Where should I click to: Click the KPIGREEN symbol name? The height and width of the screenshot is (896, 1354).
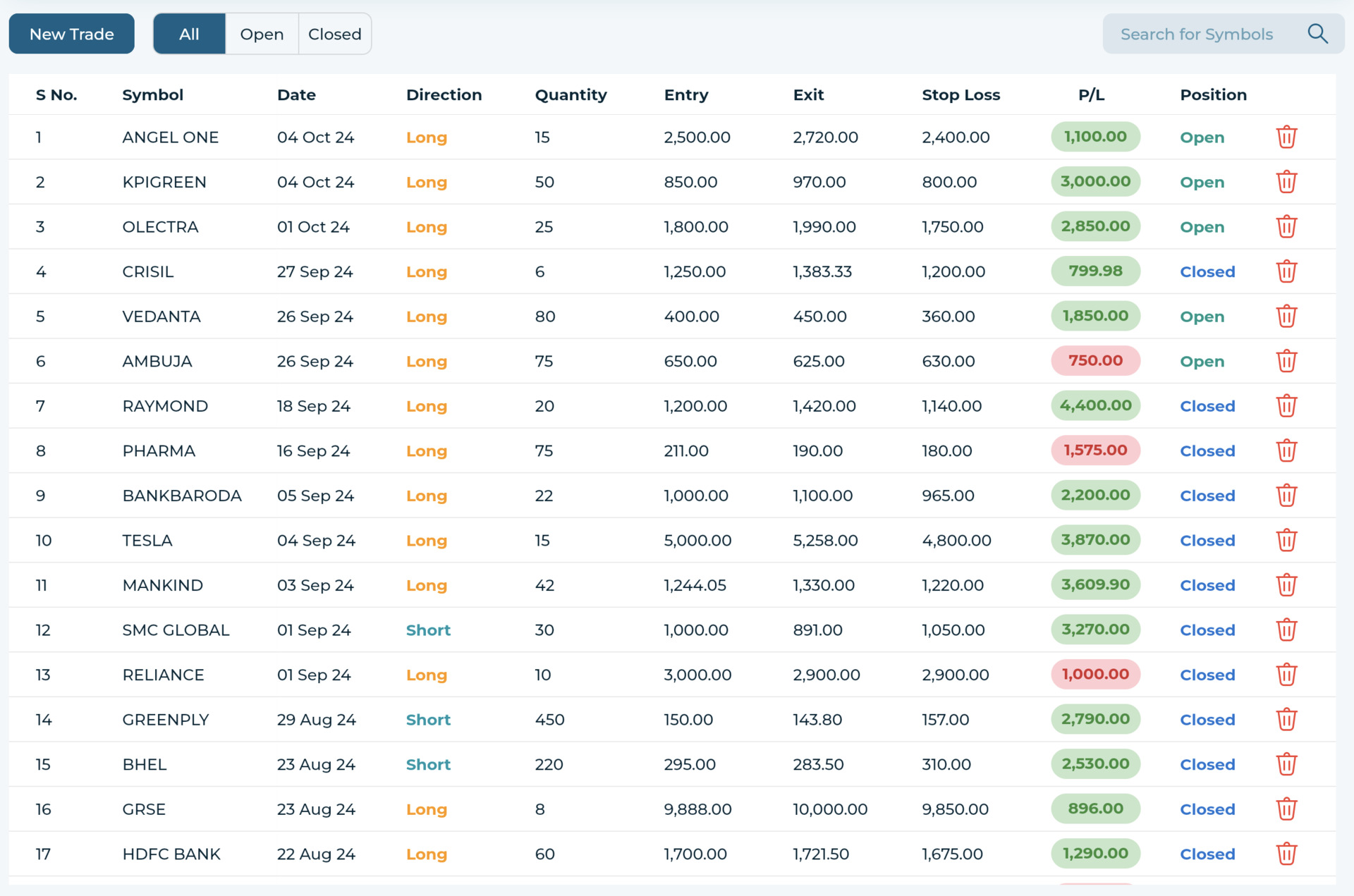click(164, 182)
